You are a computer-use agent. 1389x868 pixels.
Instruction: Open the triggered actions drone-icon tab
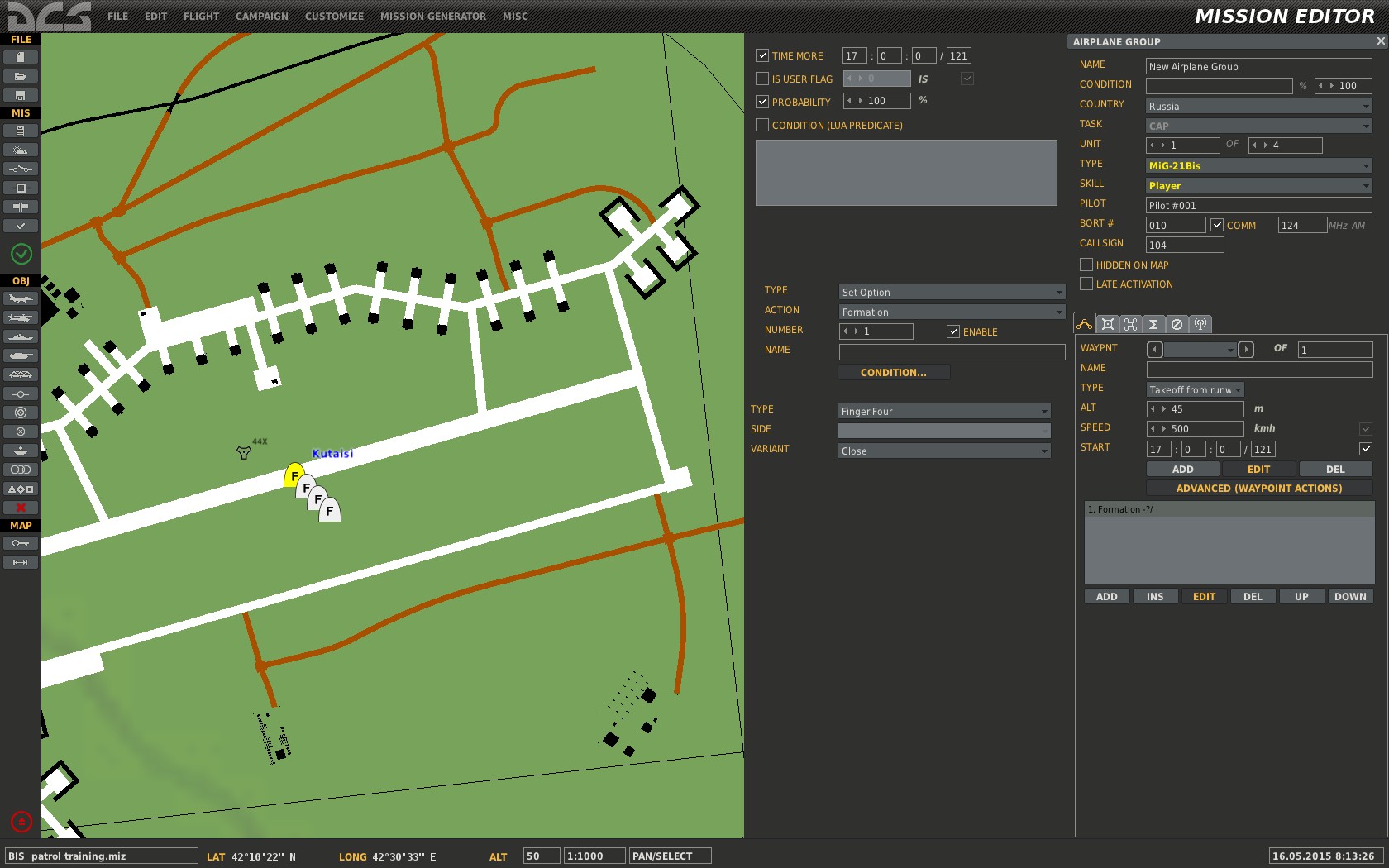pyautogui.click(x=1131, y=324)
